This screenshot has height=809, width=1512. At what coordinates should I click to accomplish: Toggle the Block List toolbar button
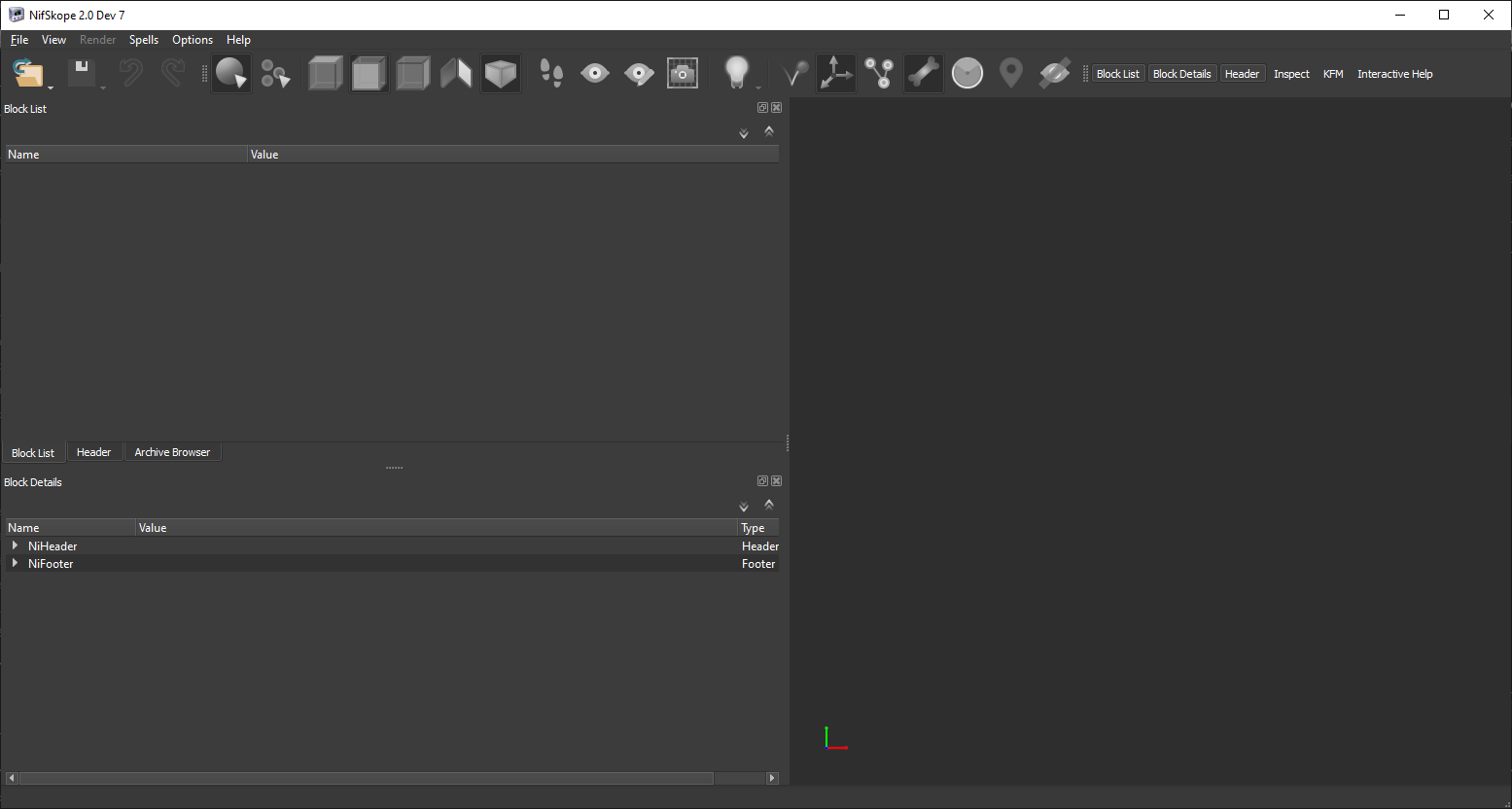tap(1118, 74)
